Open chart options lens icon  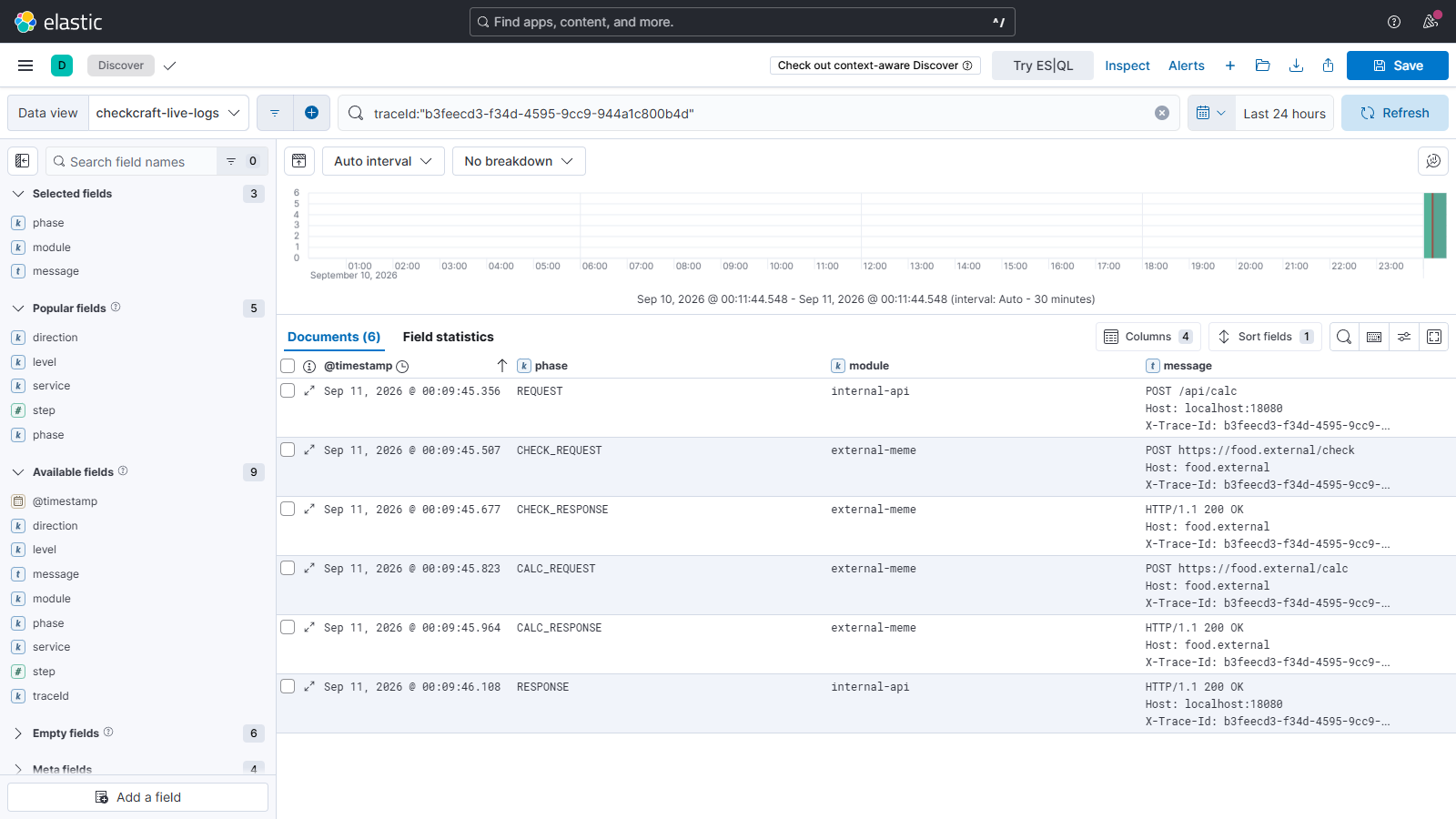coord(1433,161)
